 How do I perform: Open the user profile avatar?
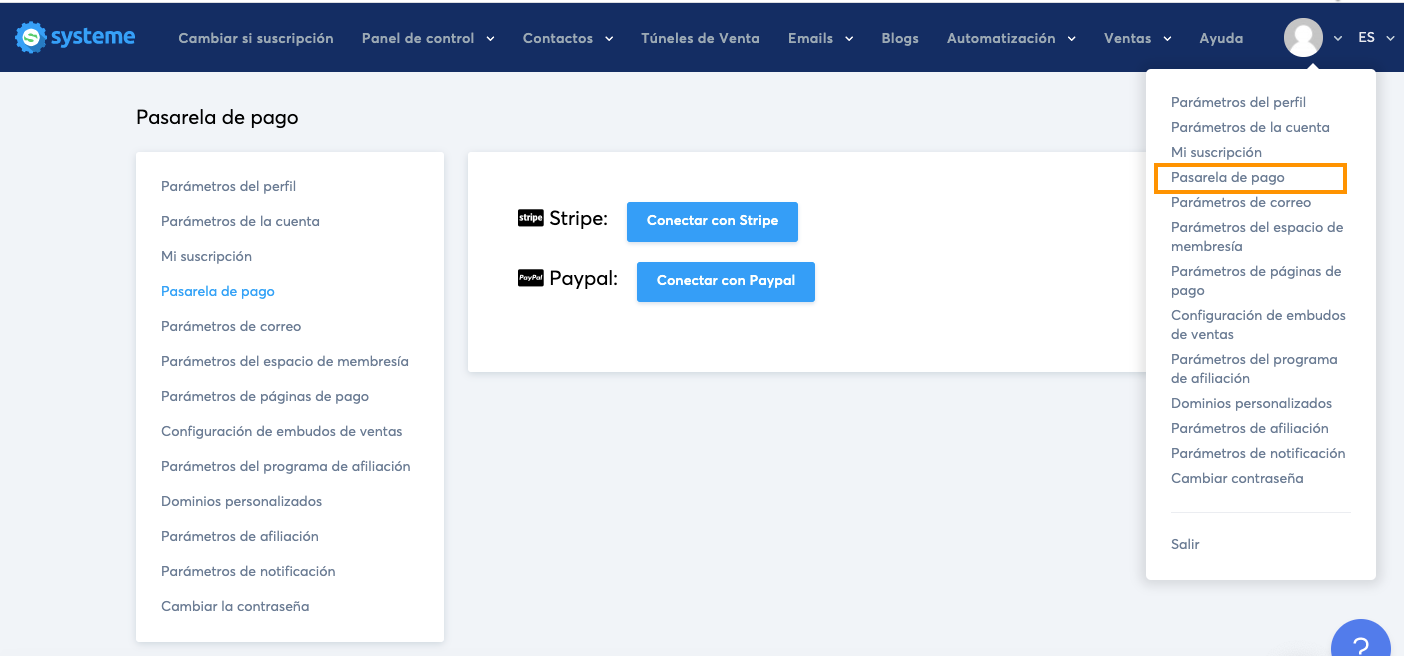[x=1302, y=38]
